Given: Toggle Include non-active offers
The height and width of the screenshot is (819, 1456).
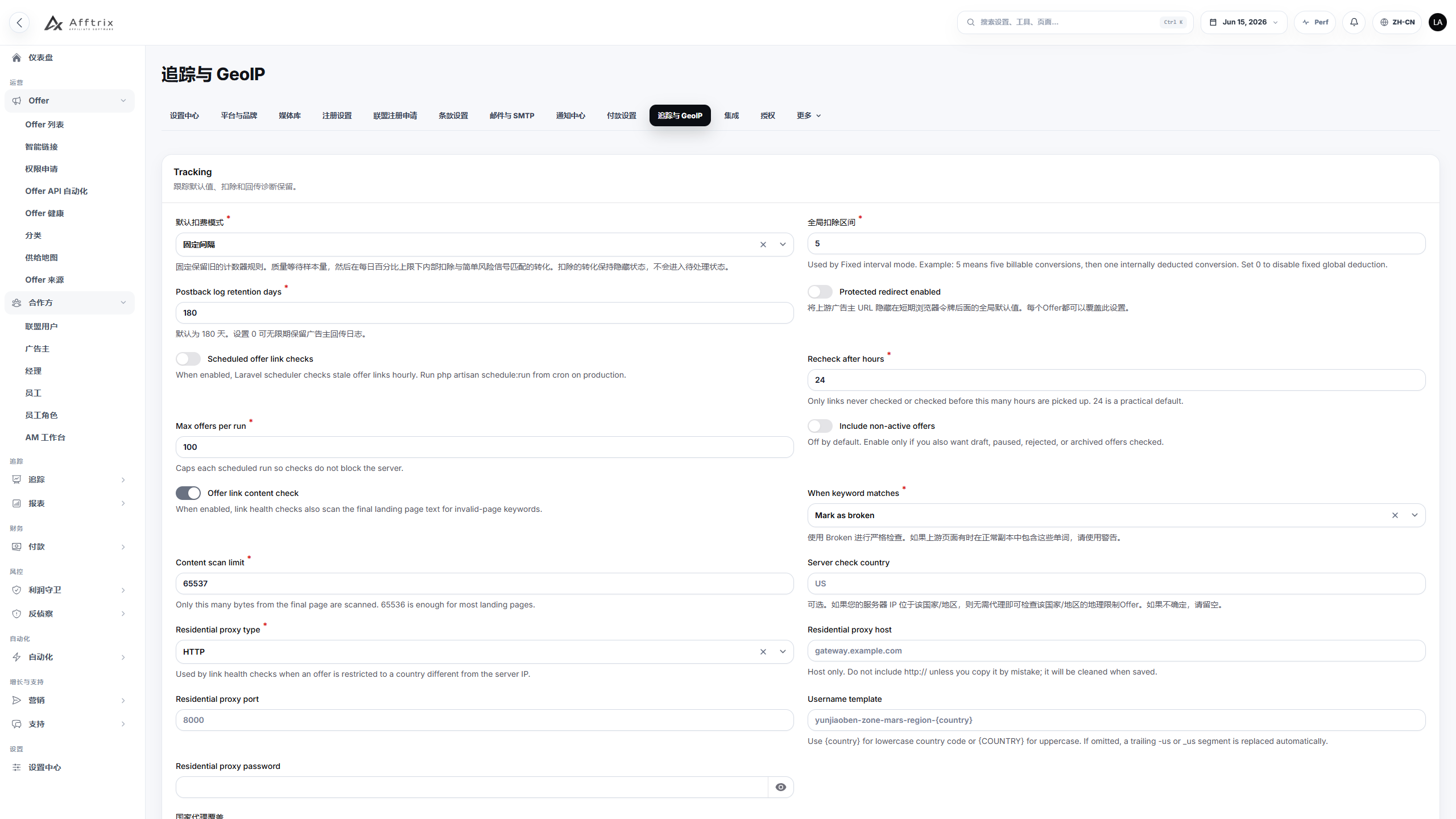Looking at the screenshot, I should pyautogui.click(x=820, y=426).
